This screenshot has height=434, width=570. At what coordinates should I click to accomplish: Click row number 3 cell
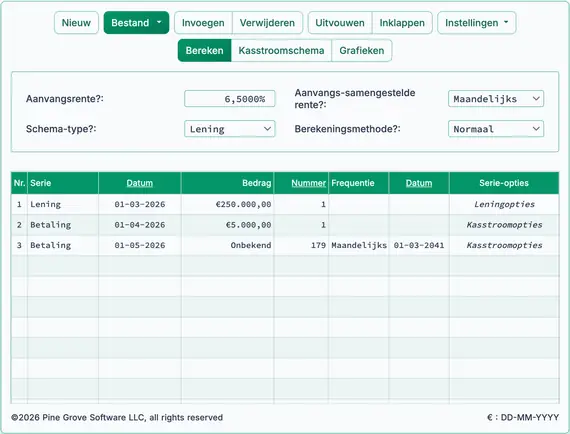19,245
